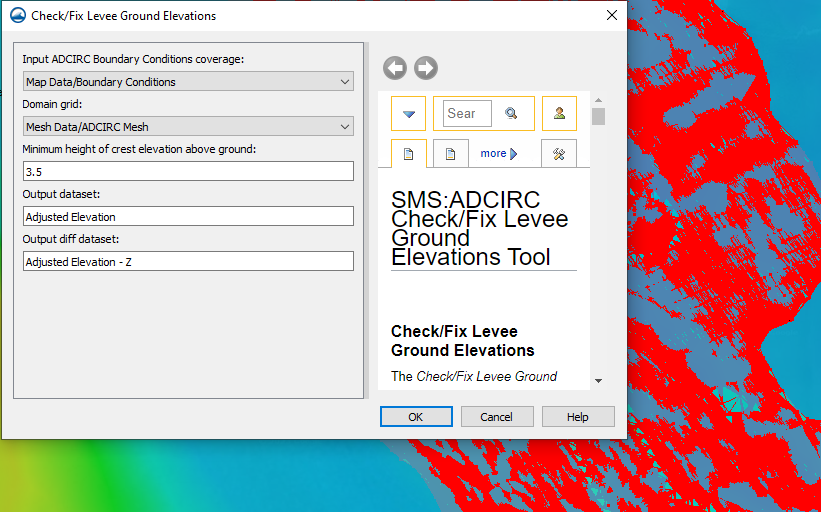The width and height of the screenshot is (821, 512).
Task: Click the 'Check/Fix Levee Ground Elevations' help heading
Action: 463,341
